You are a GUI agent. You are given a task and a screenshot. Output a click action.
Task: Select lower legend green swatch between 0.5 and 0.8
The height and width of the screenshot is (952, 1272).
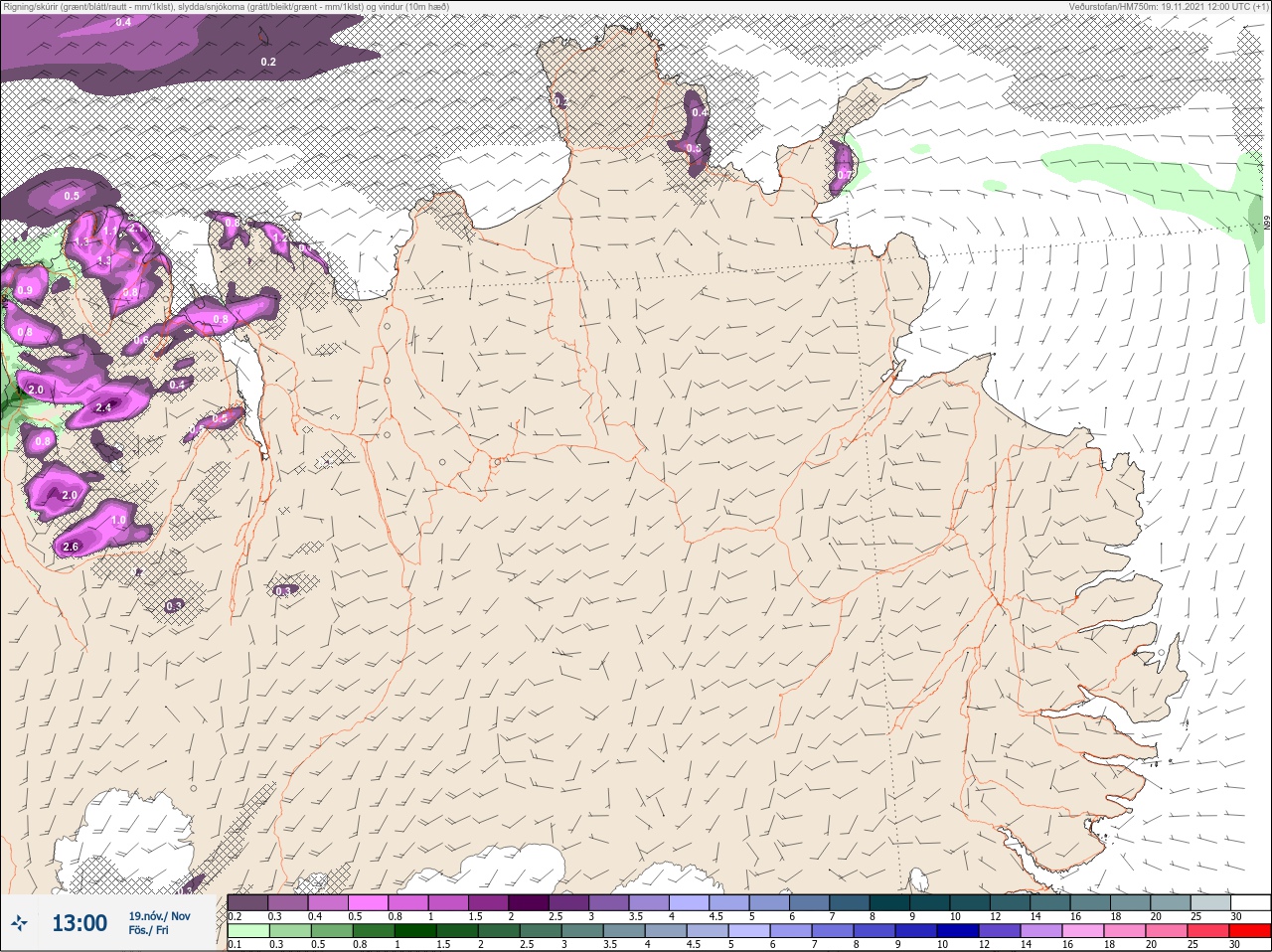tap(332, 930)
